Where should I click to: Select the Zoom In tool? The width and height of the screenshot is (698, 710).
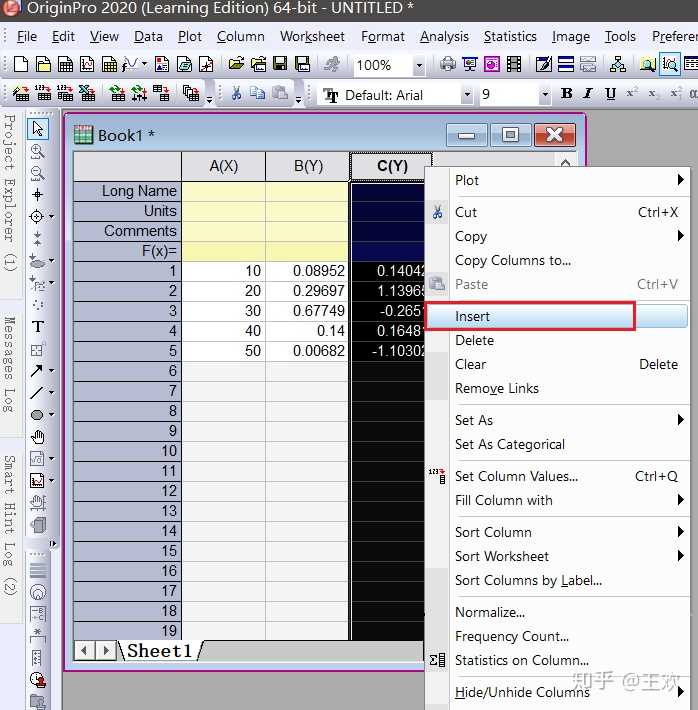(37, 151)
